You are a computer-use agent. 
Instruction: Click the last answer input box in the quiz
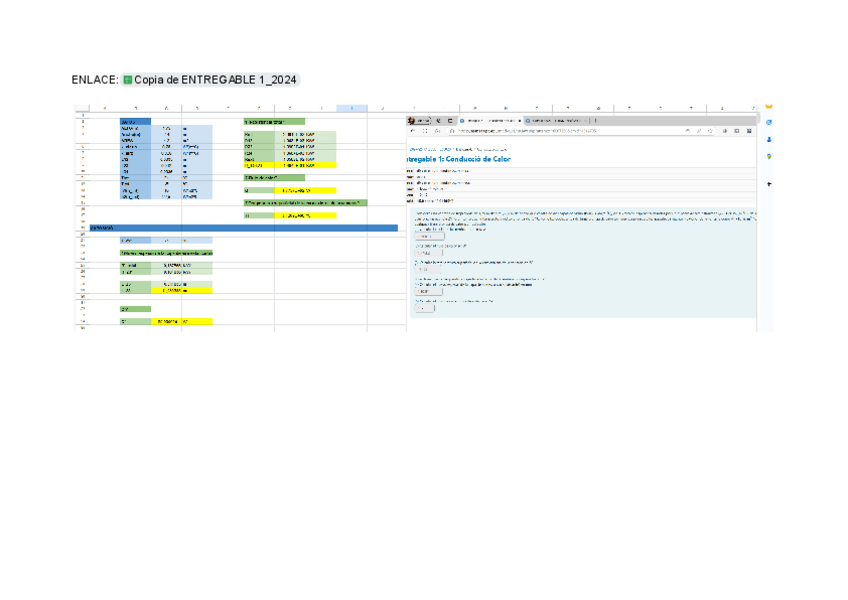coord(424,308)
